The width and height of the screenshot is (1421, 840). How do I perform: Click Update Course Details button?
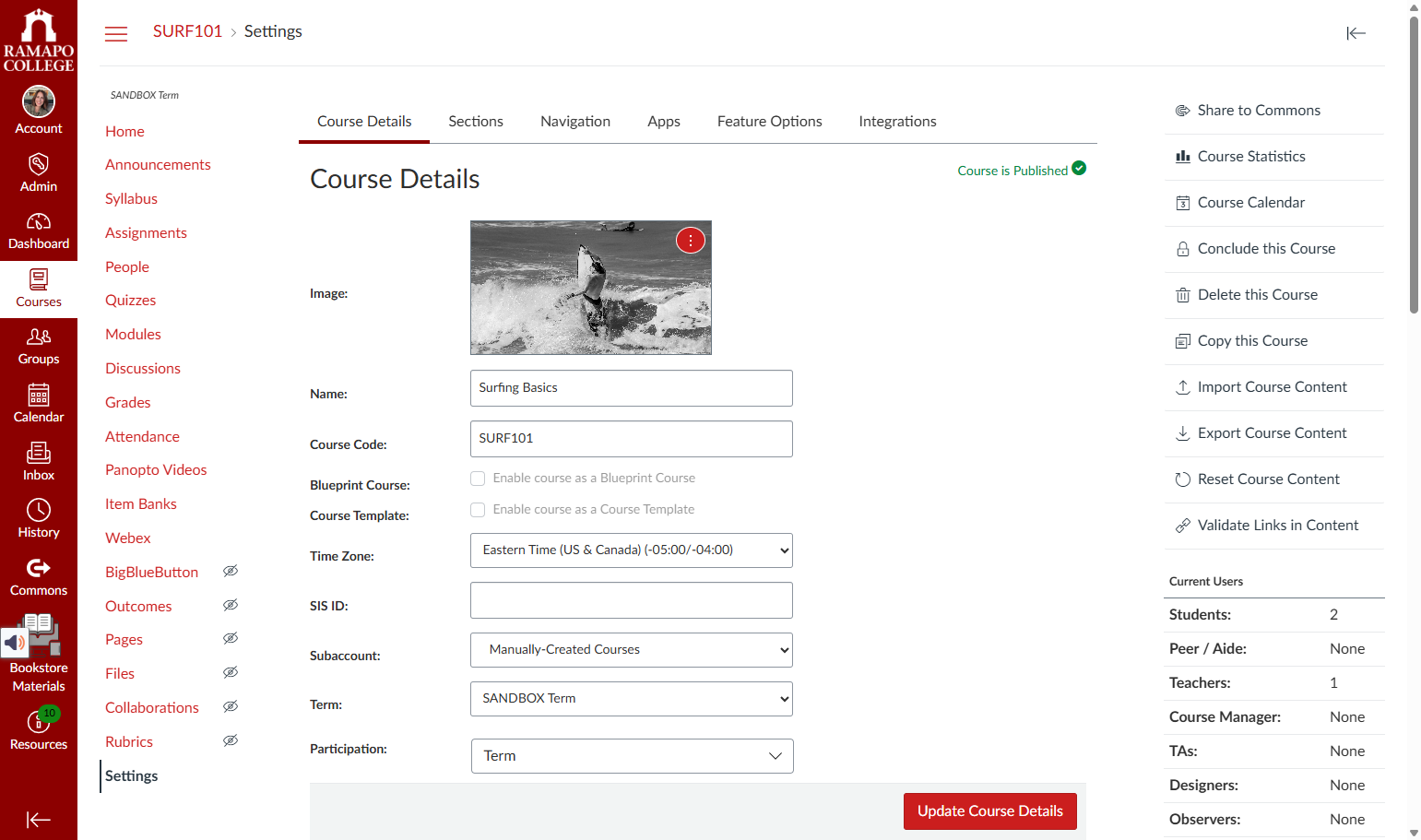click(x=990, y=811)
